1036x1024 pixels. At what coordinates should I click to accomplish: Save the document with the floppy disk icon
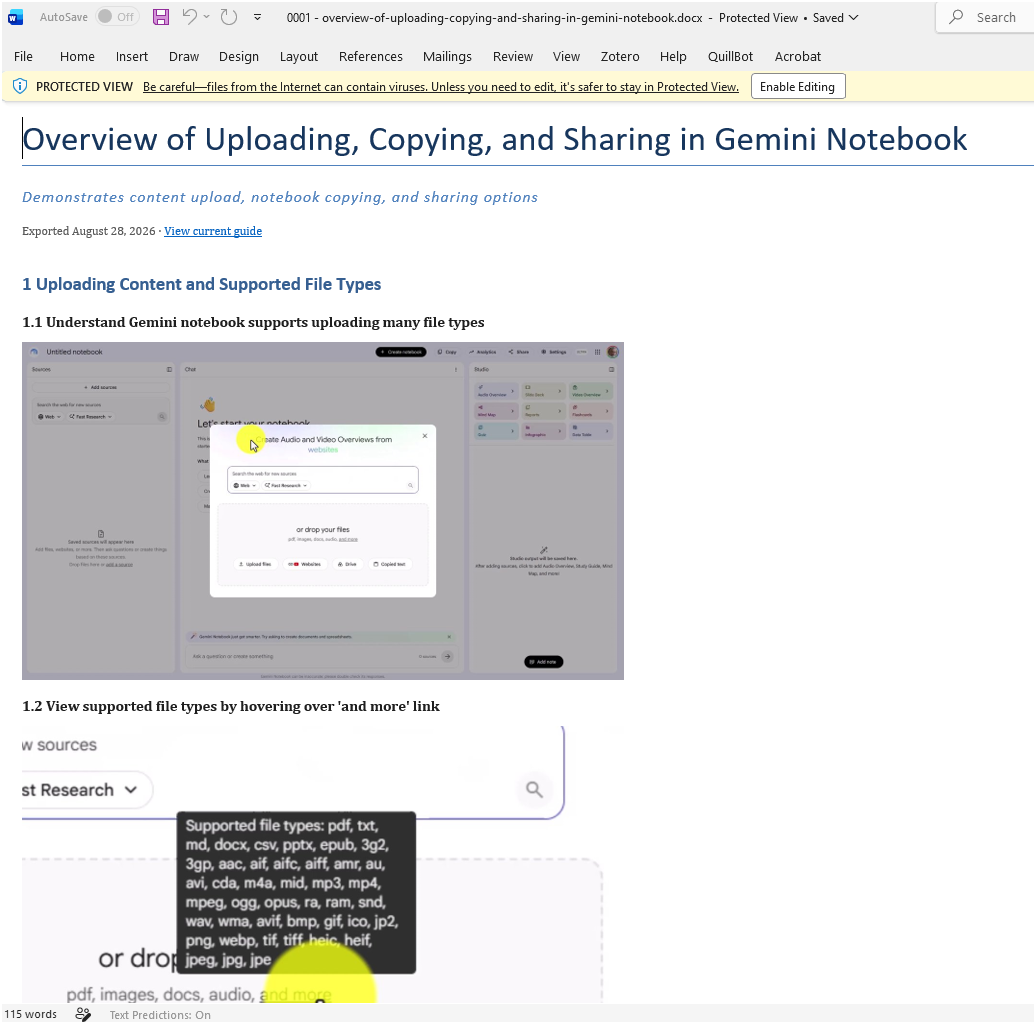(161, 17)
